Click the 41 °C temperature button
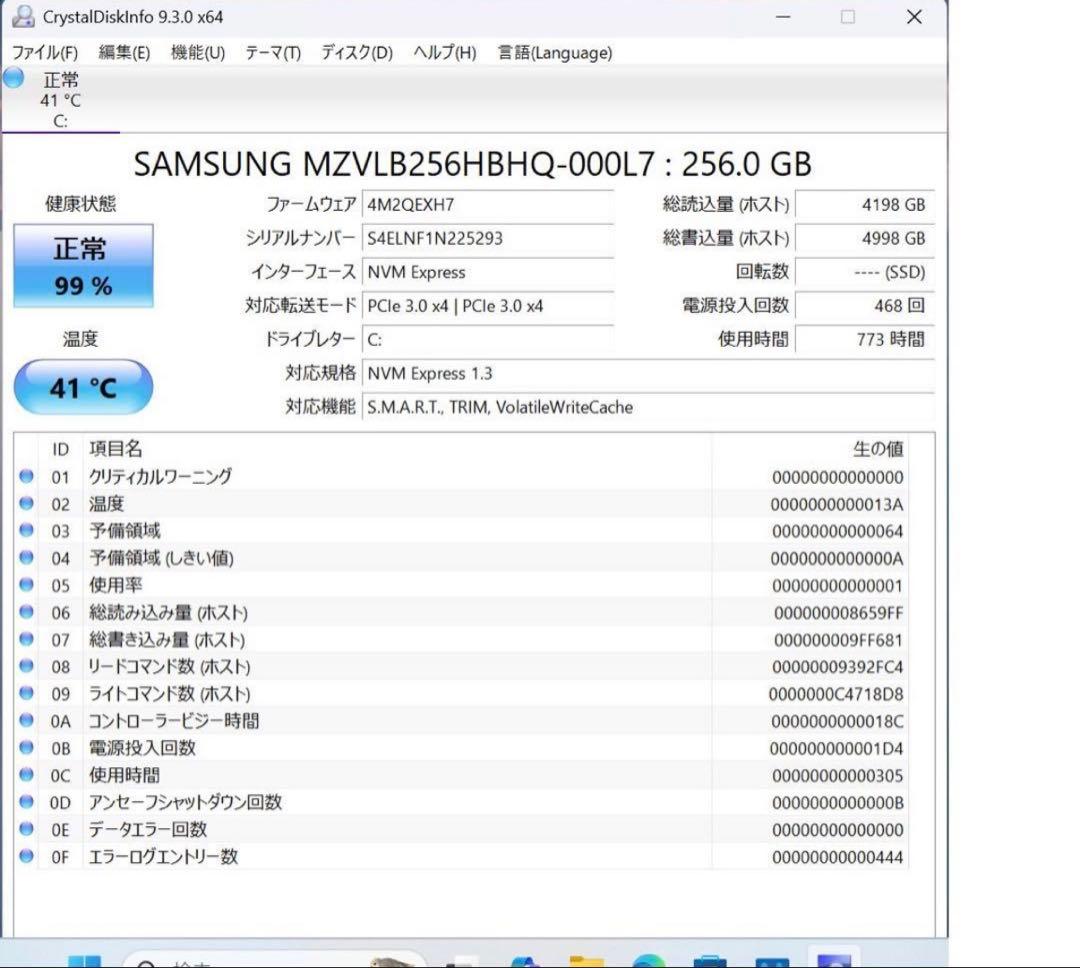Viewport: 1080px width, 968px height. (83, 387)
